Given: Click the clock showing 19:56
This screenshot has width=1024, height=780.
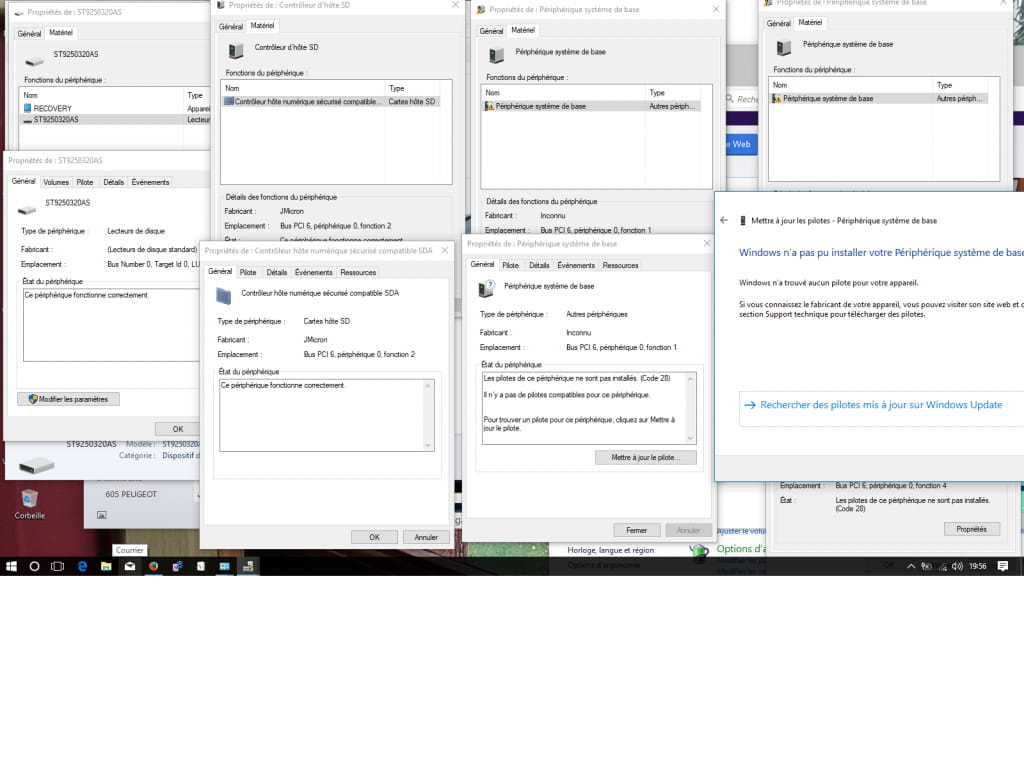Looking at the screenshot, I should click(978, 566).
